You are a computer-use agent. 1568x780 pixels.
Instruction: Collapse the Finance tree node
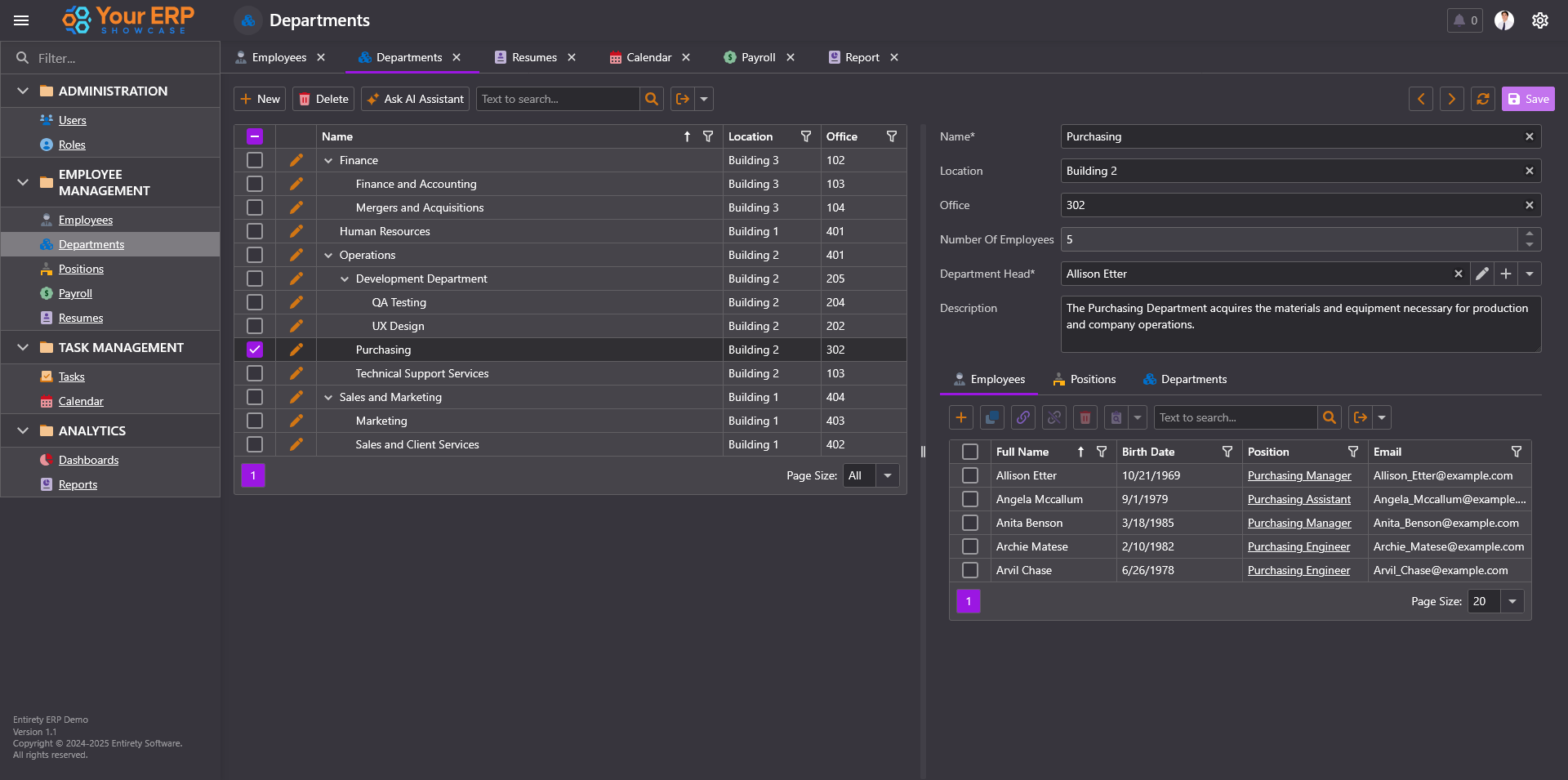pos(328,161)
